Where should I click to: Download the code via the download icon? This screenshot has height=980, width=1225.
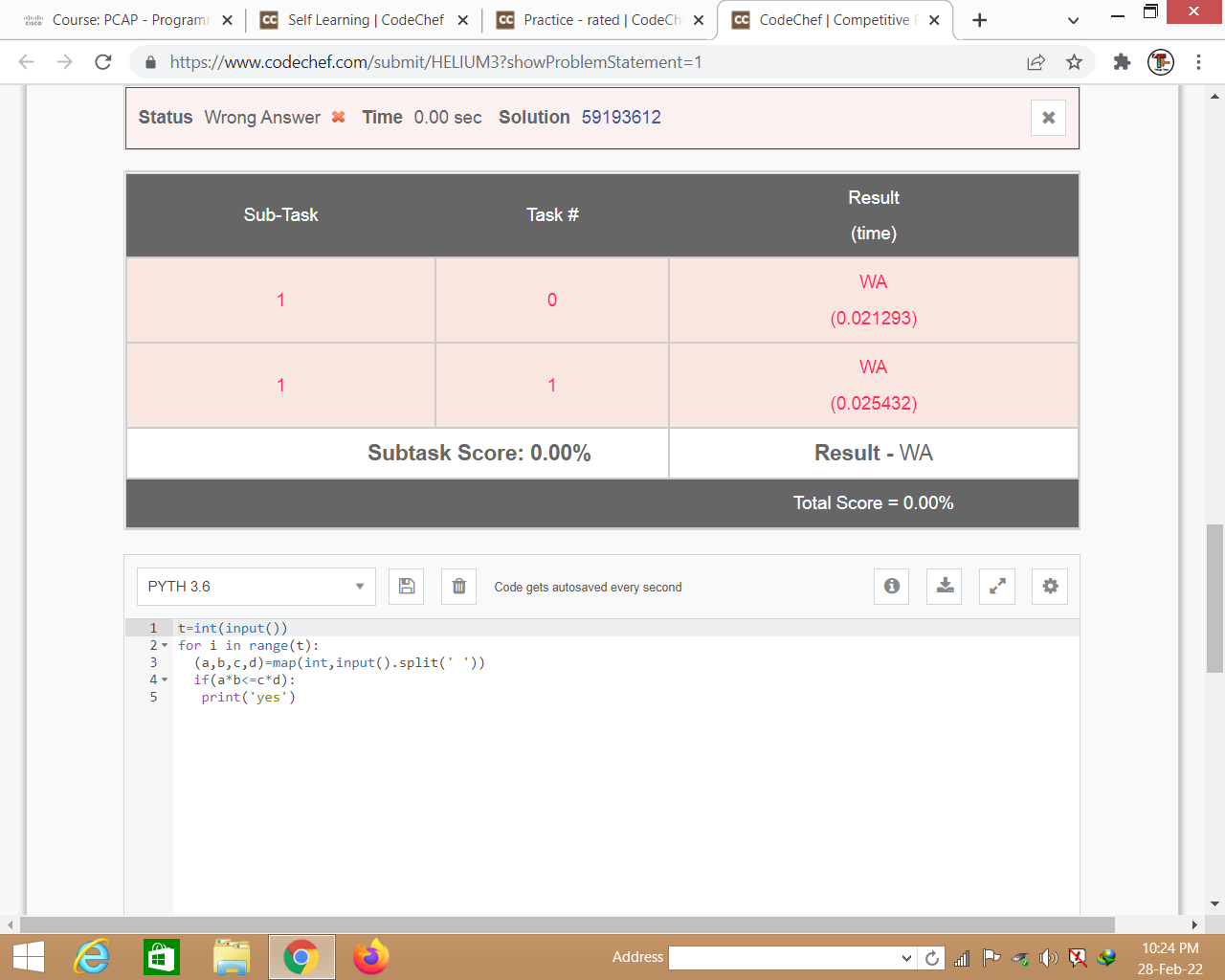944,586
